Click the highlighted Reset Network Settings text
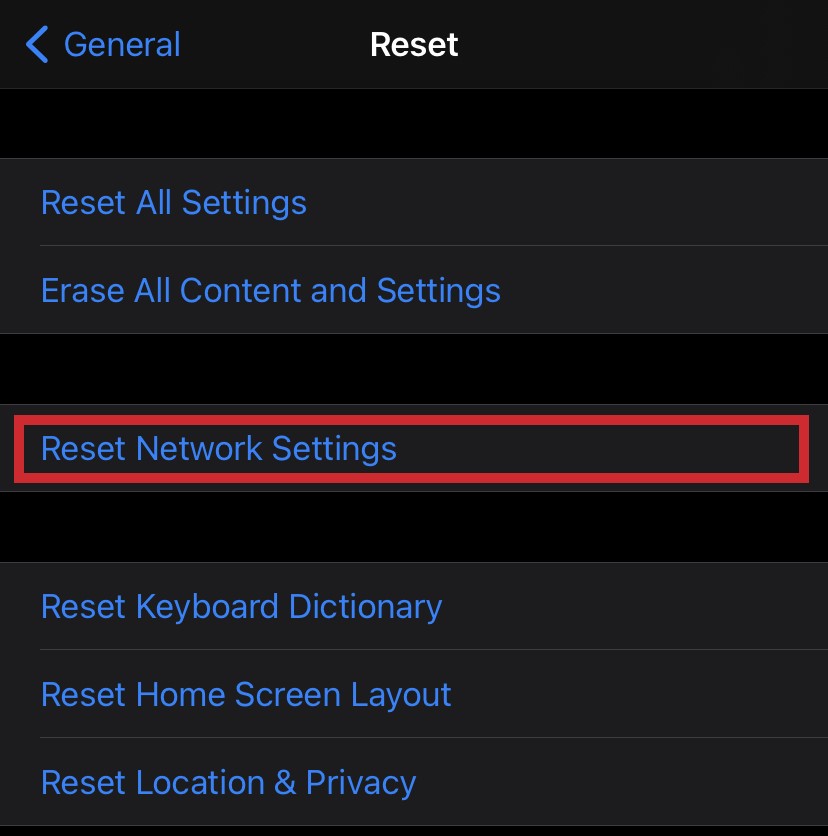This screenshot has height=836, width=828. (219, 449)
